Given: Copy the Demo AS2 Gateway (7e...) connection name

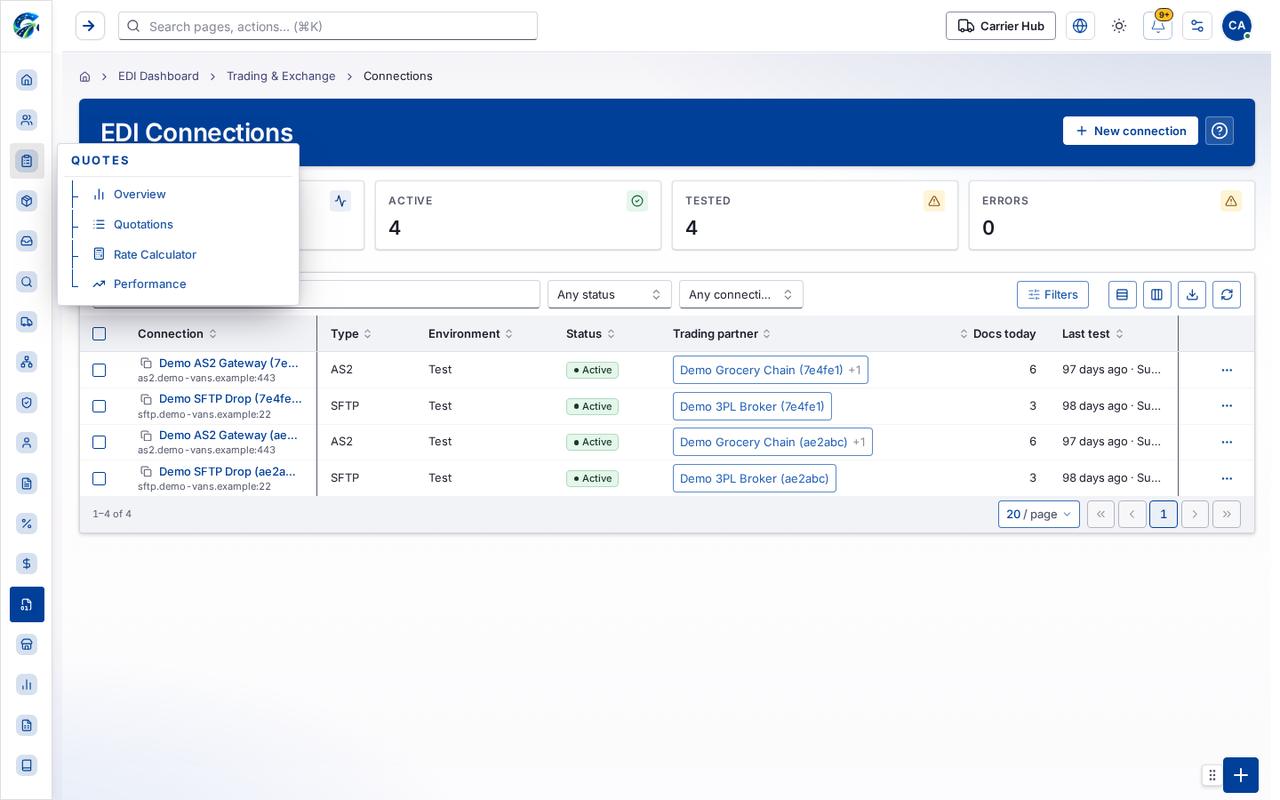Looking at the screenshot, I should [x=146, y=363].
